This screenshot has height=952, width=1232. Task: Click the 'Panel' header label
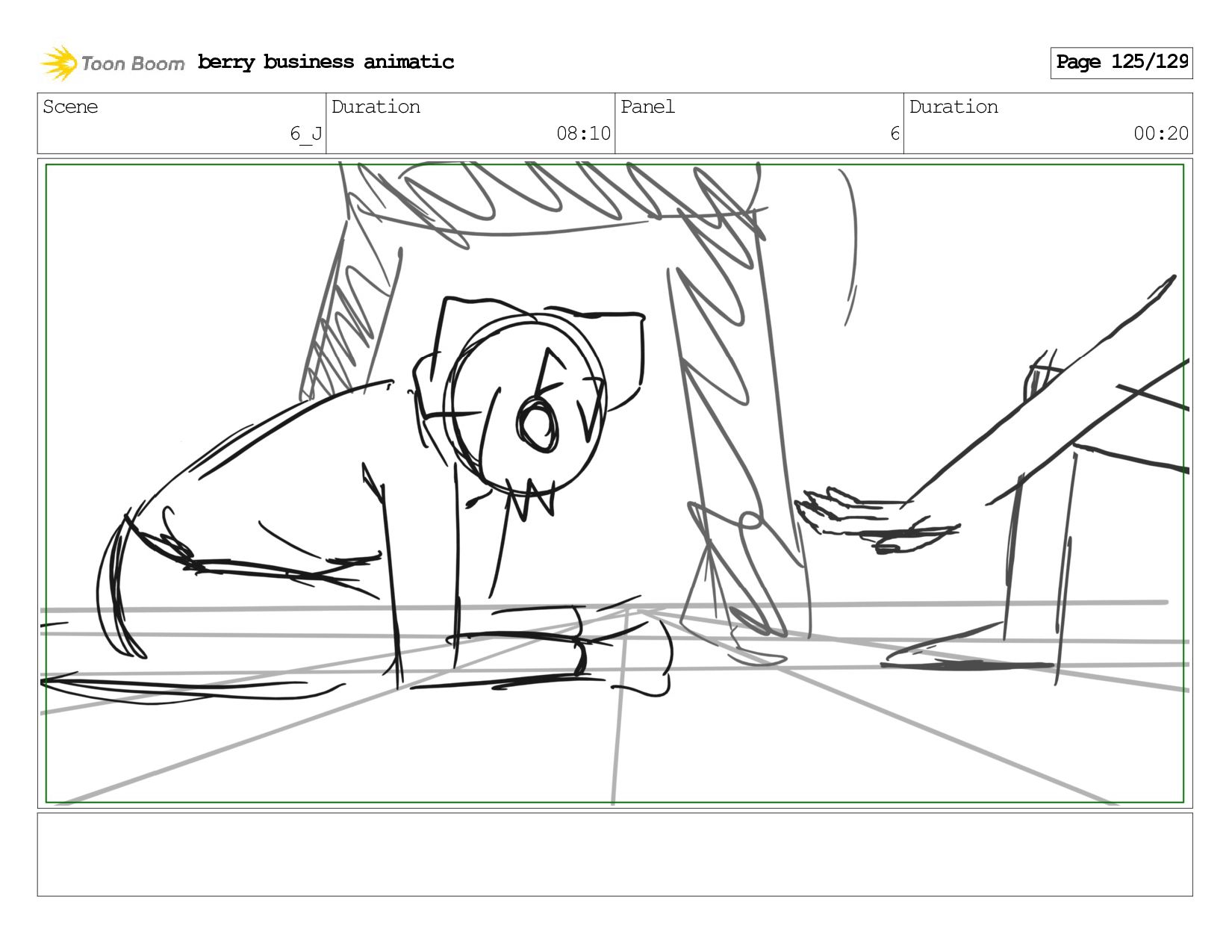tap(647, 107)
